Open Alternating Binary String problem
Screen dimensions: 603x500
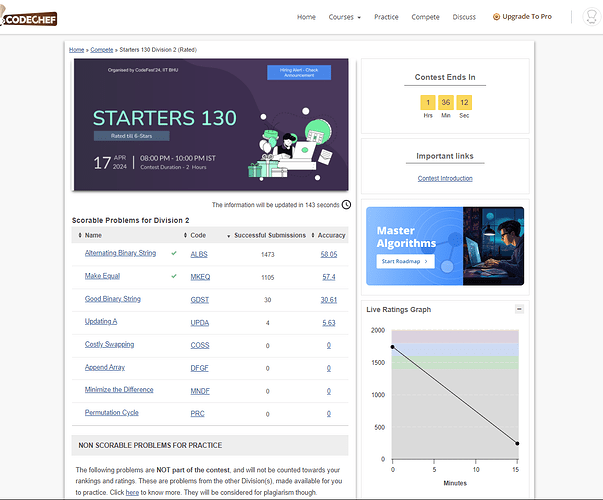(x=120, y=253)
